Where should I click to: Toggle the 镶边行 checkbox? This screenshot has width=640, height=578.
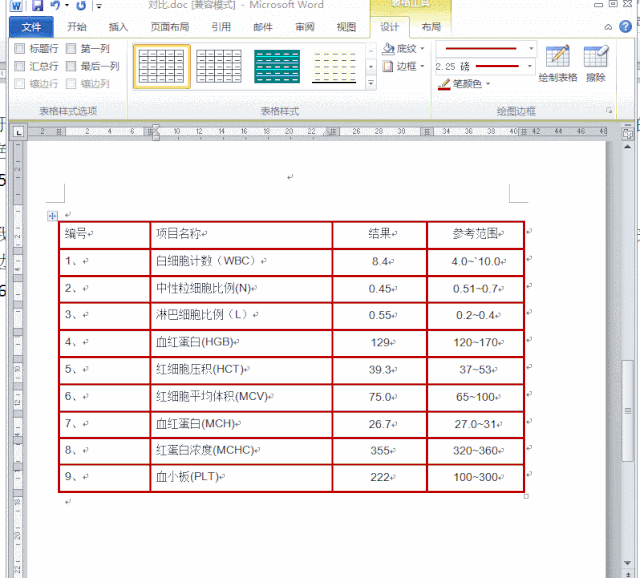[20, 84]
